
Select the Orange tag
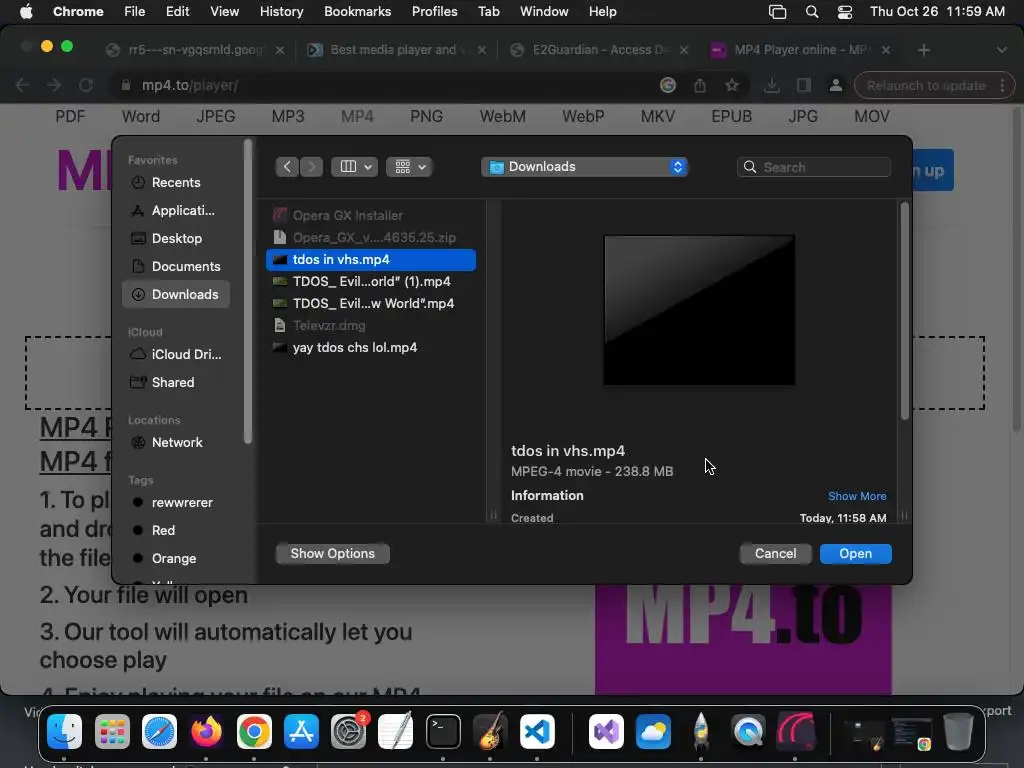175,558
